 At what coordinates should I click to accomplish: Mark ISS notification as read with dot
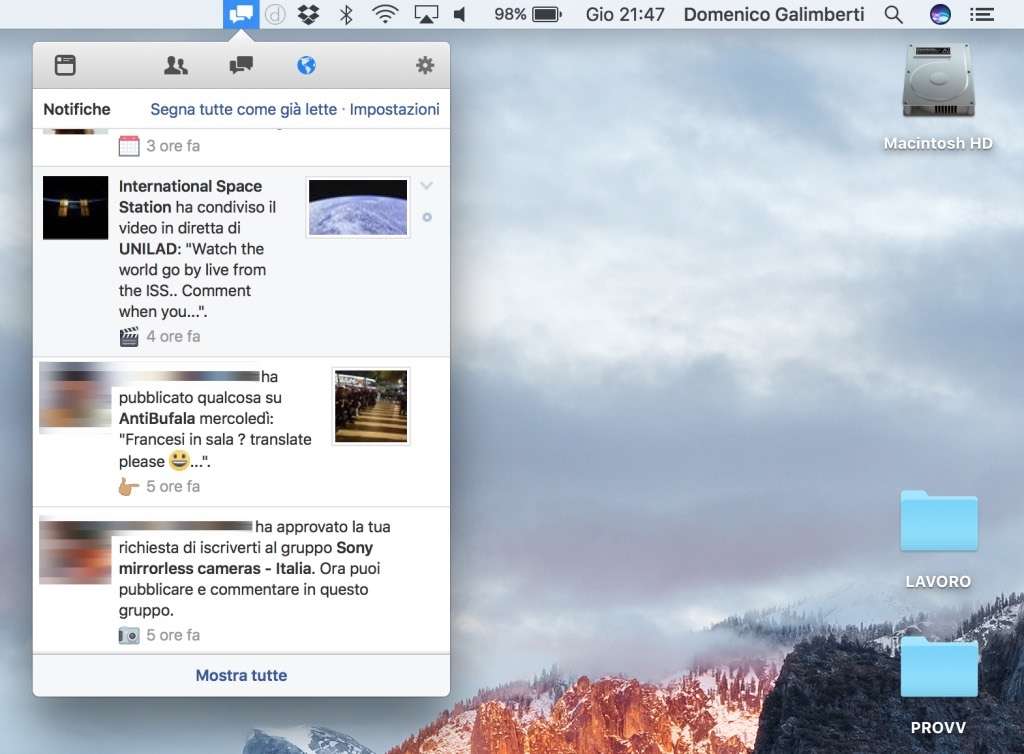click(427, 217)
